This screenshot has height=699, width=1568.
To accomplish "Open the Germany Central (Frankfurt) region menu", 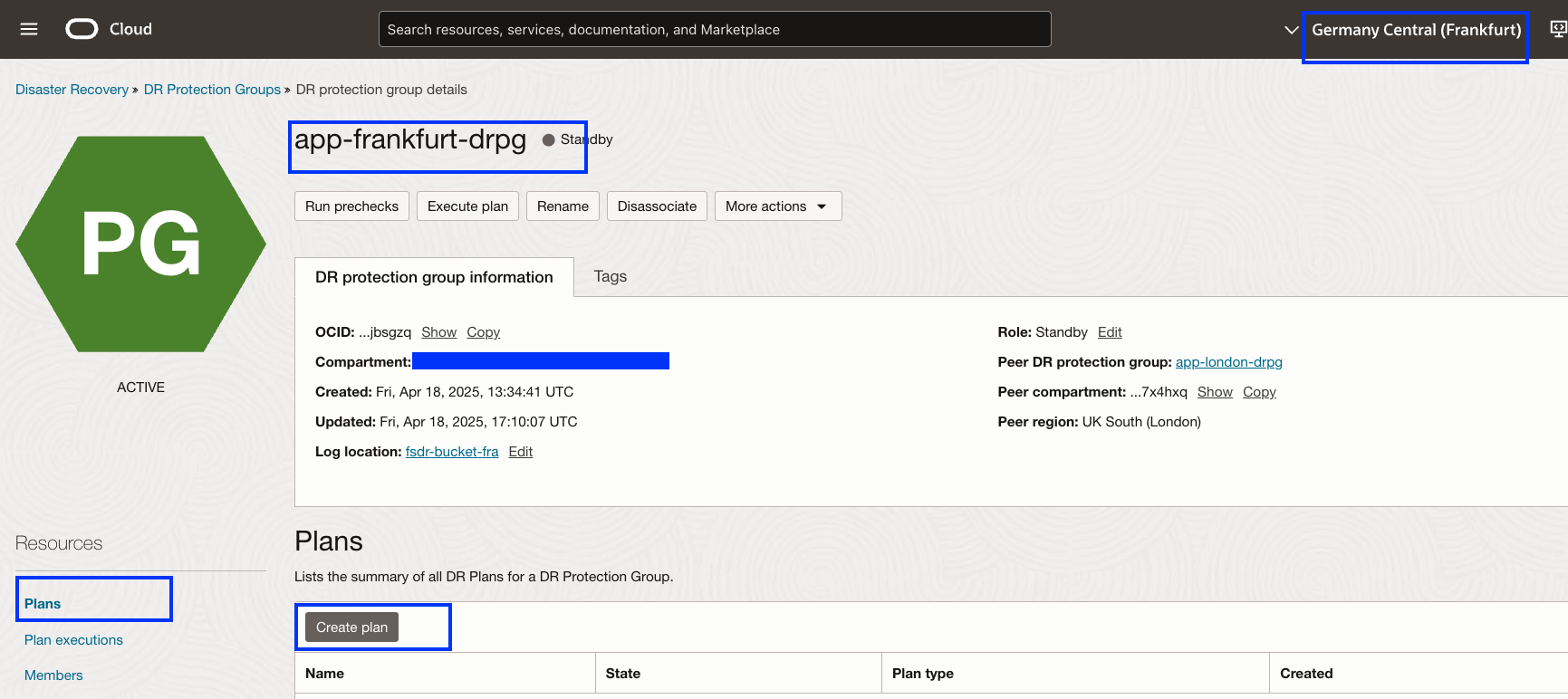I will [x=1416, y=30].
